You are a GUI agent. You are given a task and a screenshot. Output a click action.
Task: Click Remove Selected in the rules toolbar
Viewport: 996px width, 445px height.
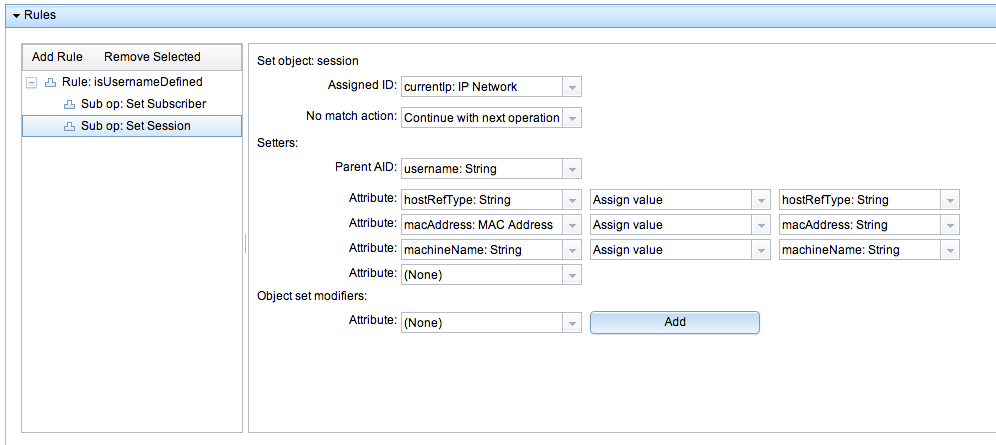152,57
